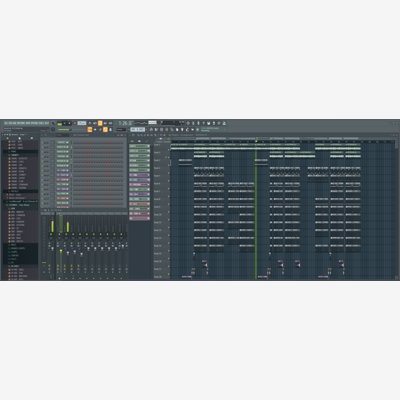Mute the Master track in the mixer
The image size is (400, 400).
point(51,234)
